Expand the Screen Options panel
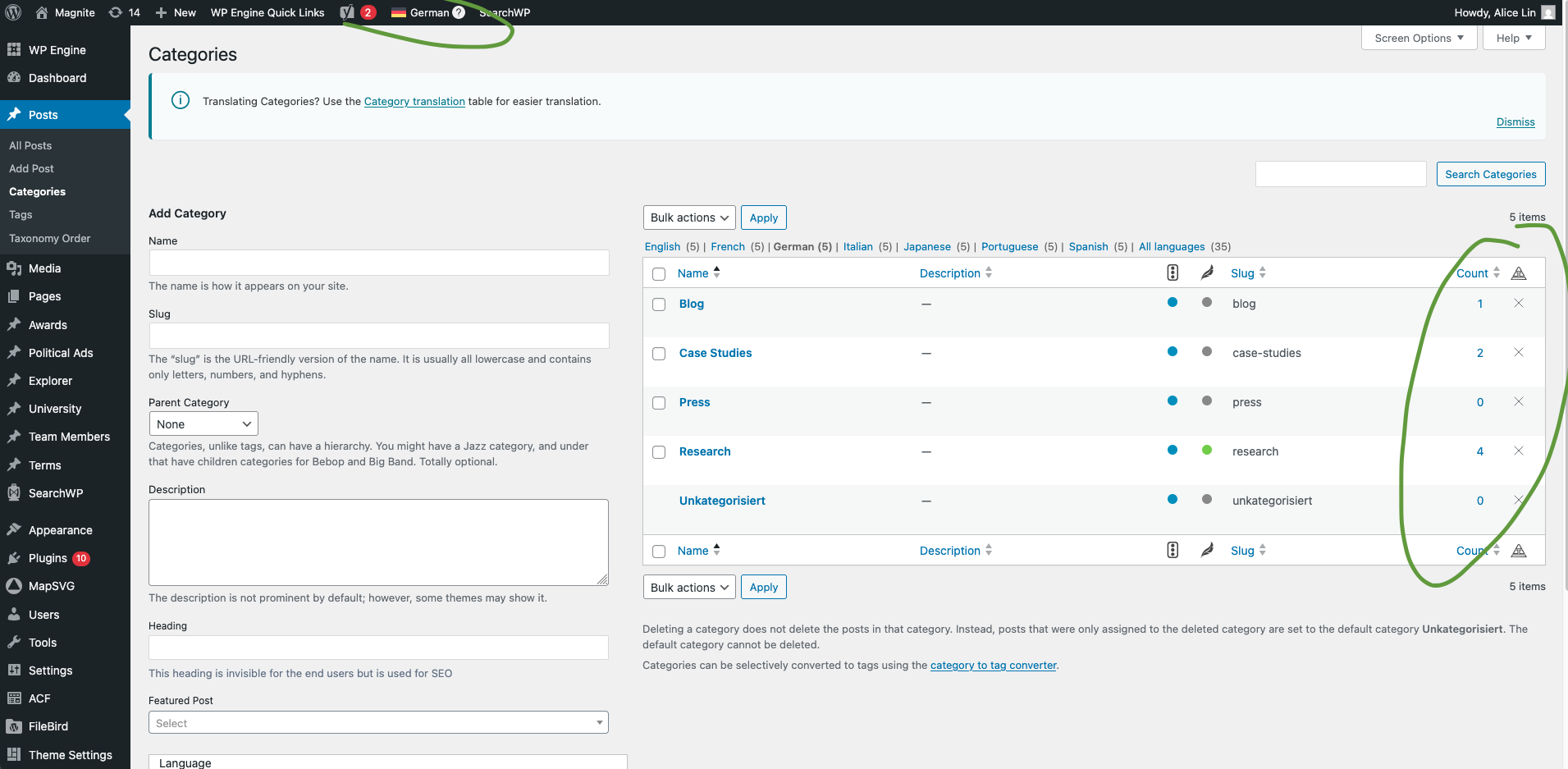This screenshot has width=1568, height=769. [x=1418, y=38]
